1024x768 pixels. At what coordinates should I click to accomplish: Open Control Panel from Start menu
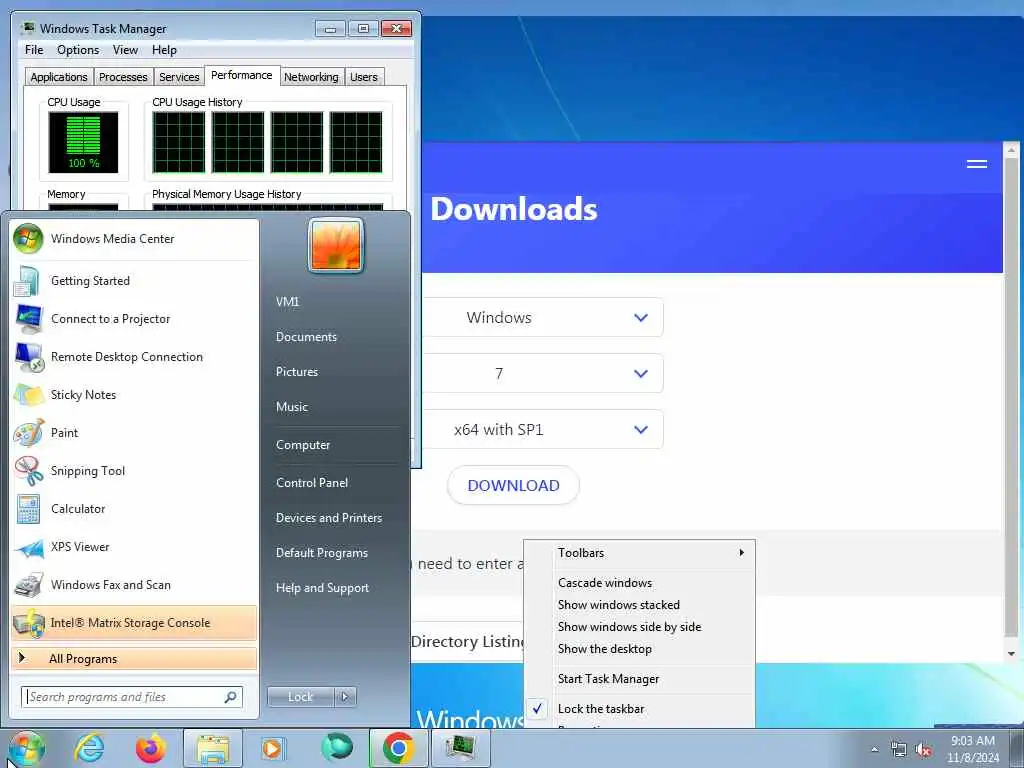click(x=312, y=483)
